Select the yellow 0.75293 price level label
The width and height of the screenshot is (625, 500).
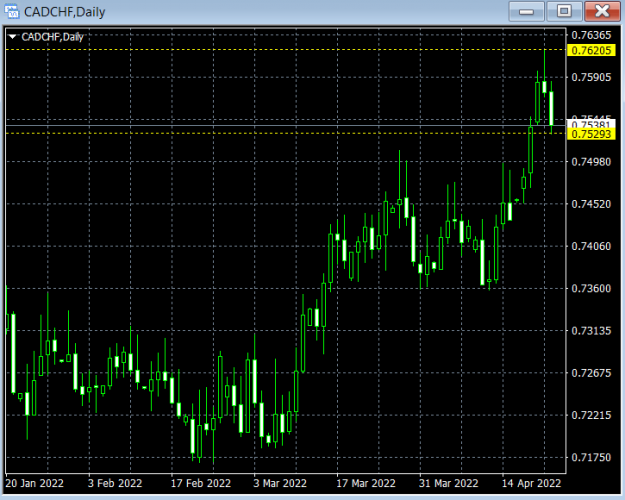click(591, 134)
